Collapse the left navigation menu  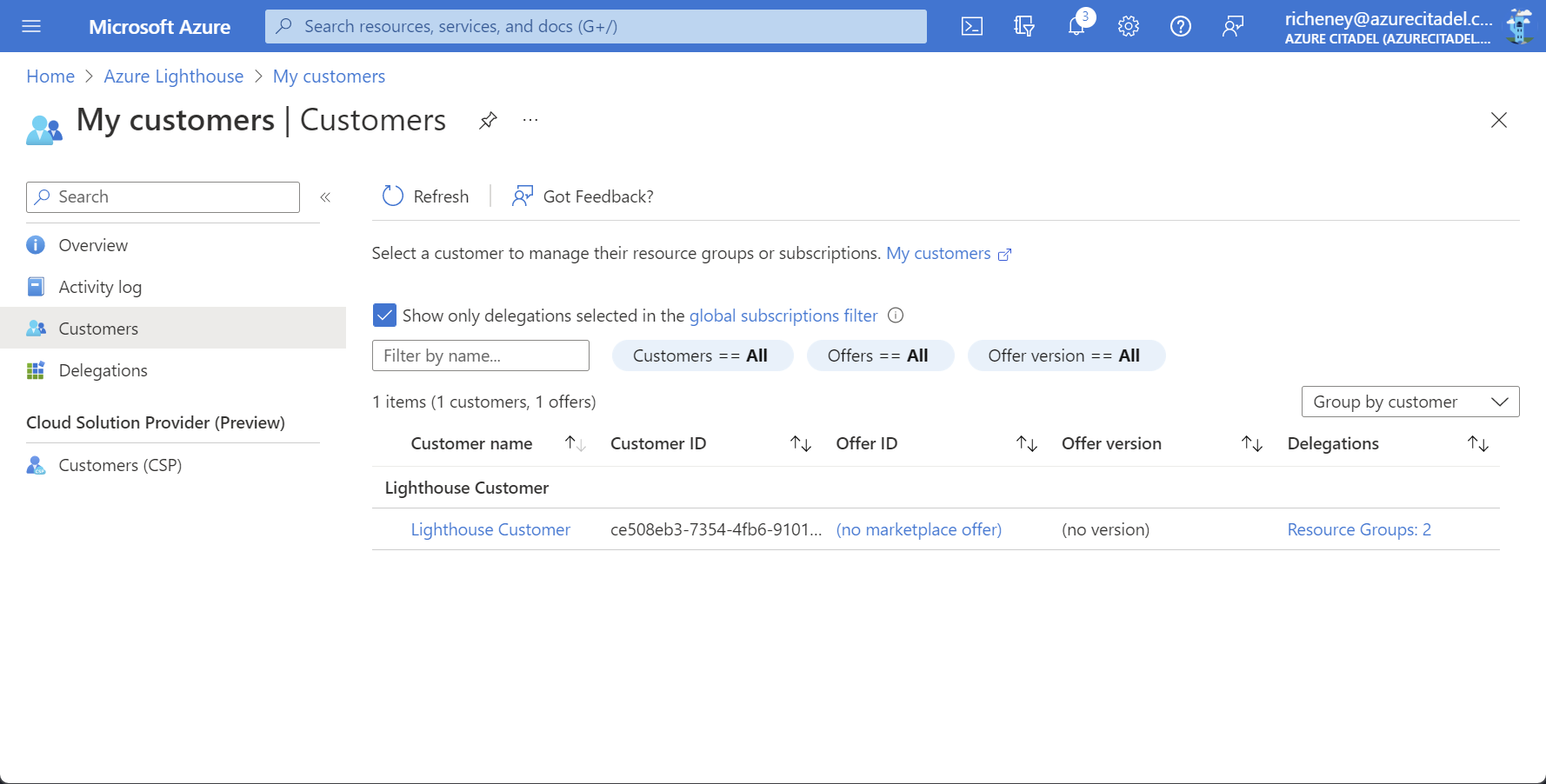pos(325,197)
